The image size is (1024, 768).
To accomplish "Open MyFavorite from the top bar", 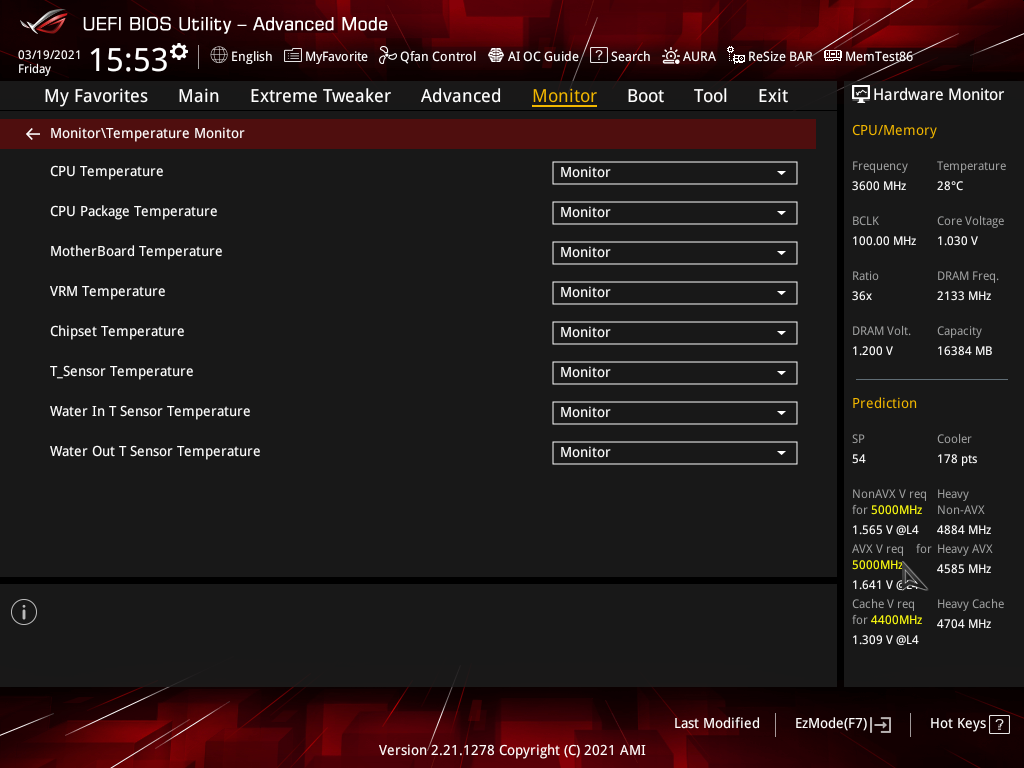I will coord(336,56).
